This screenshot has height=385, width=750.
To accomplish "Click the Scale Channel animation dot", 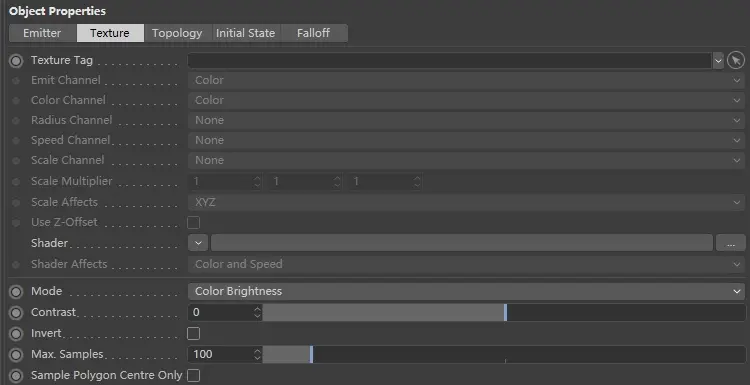I will [16, 161].
